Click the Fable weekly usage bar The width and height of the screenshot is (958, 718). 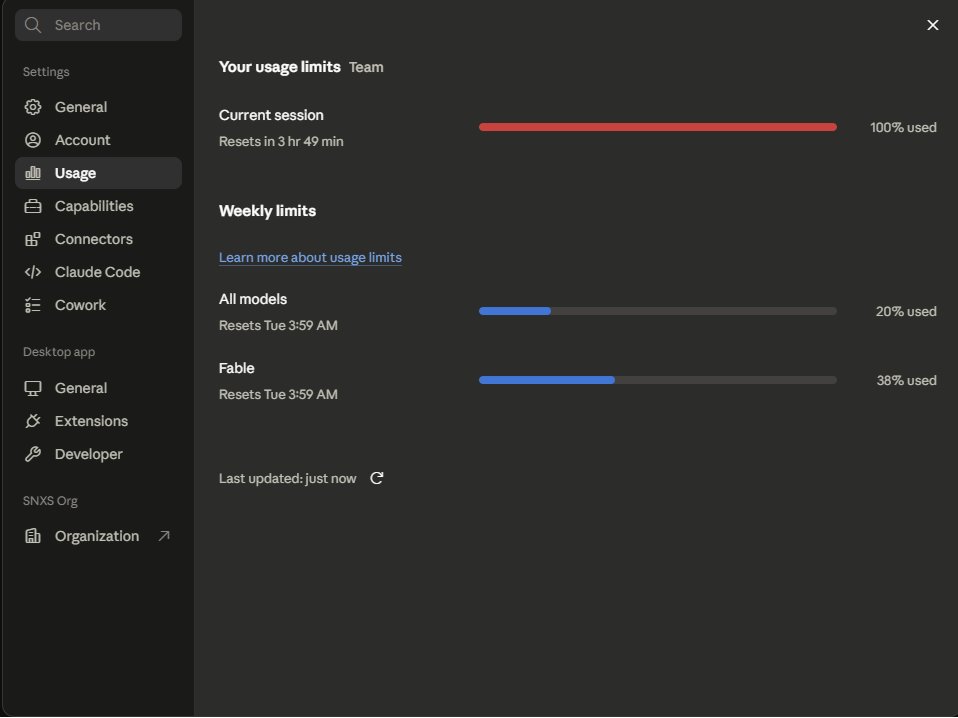658,380
